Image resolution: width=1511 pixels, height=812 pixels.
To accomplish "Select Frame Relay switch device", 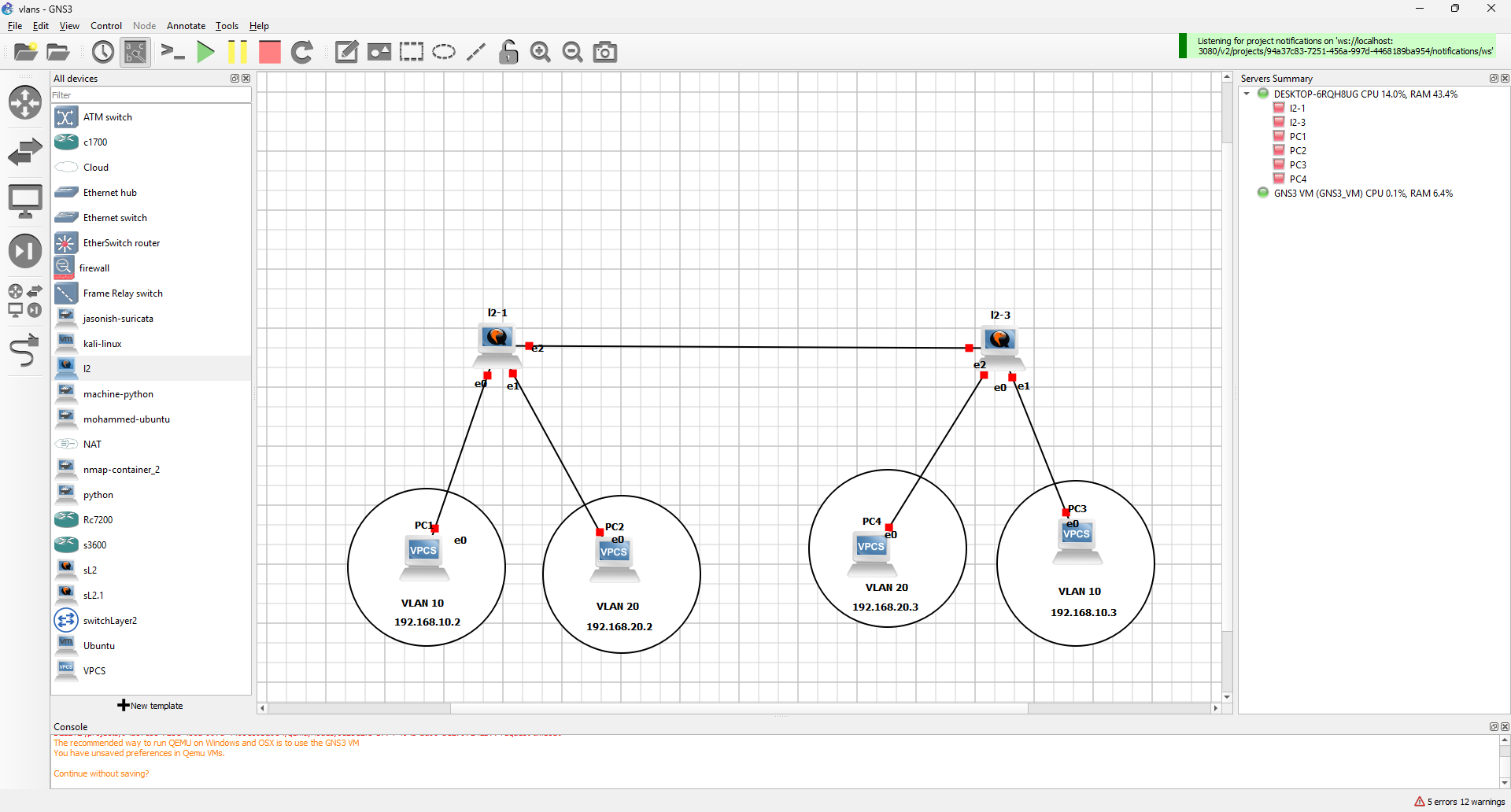I will pos(151,293).
